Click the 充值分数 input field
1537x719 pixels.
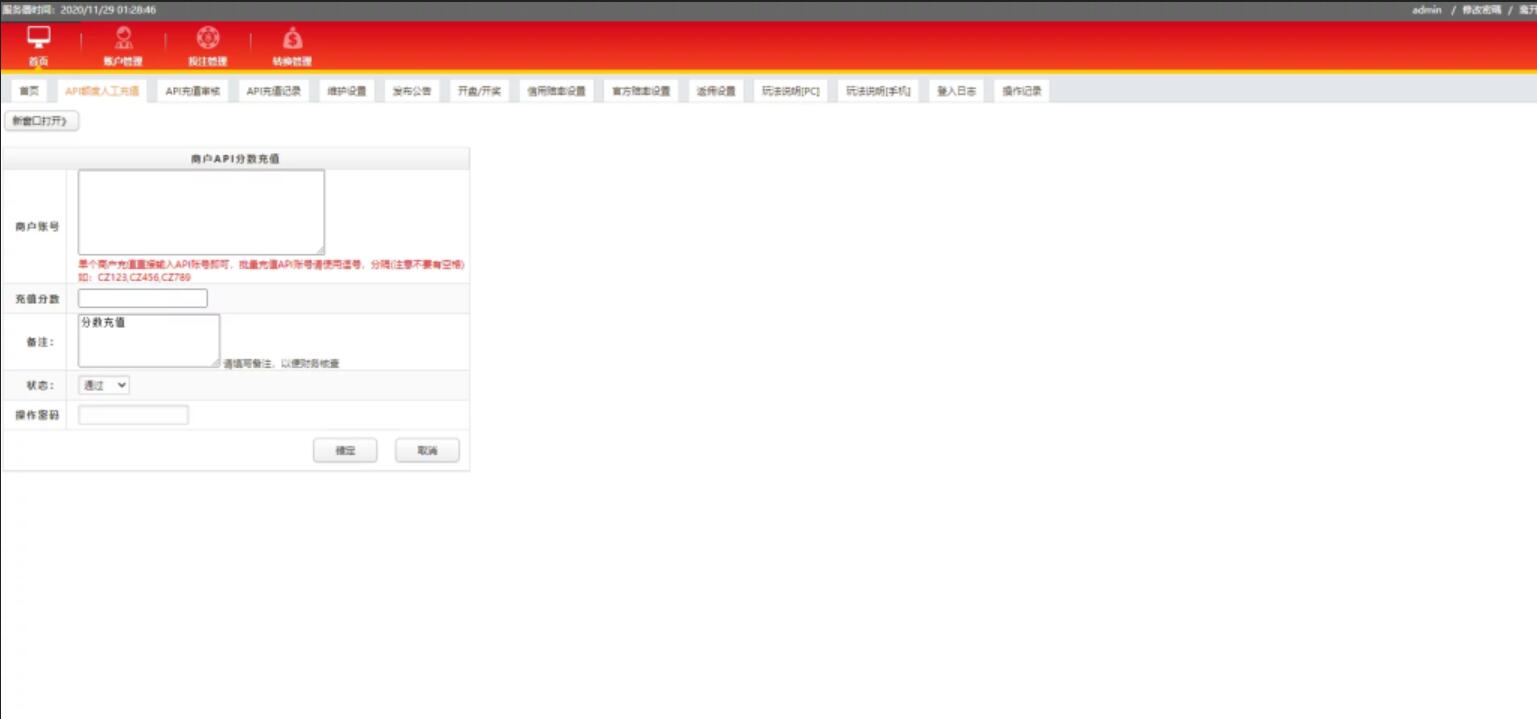coord(143,298)
